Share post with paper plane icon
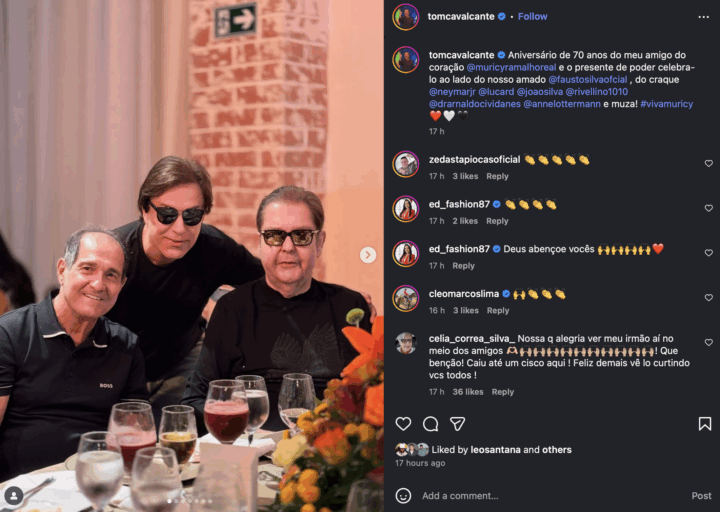Screen dimensions: 720x512 (x=457, y=424)
